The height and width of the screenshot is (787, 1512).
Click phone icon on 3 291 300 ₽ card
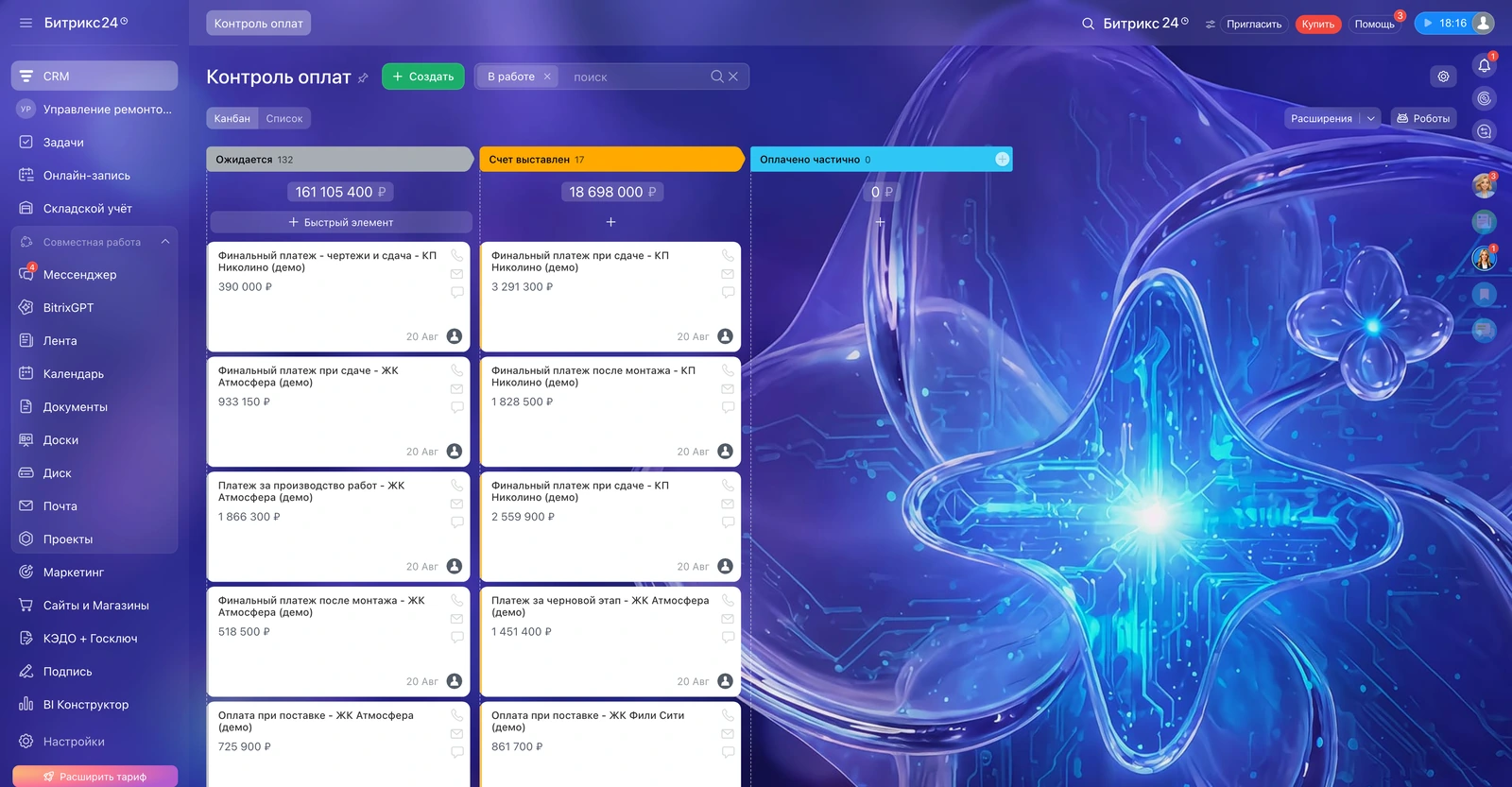(728, 255)
